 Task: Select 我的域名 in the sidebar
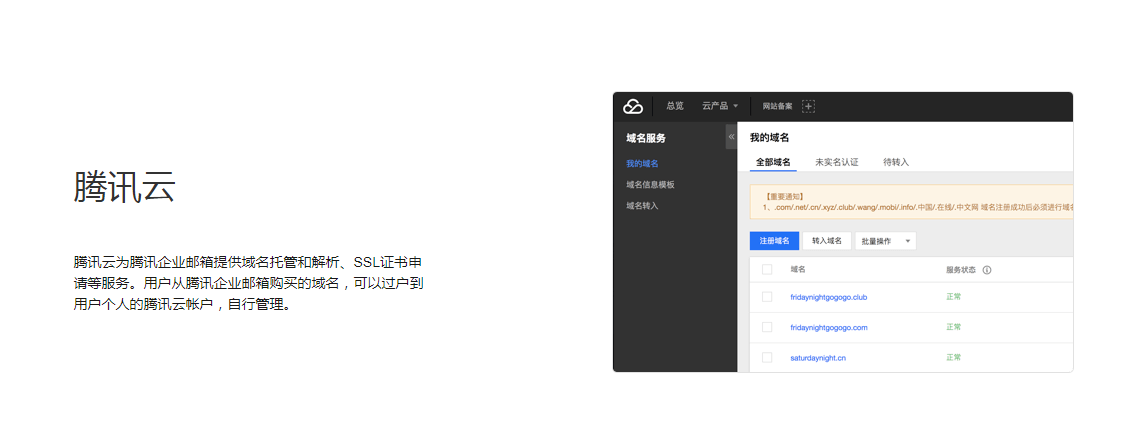[643, 164]
